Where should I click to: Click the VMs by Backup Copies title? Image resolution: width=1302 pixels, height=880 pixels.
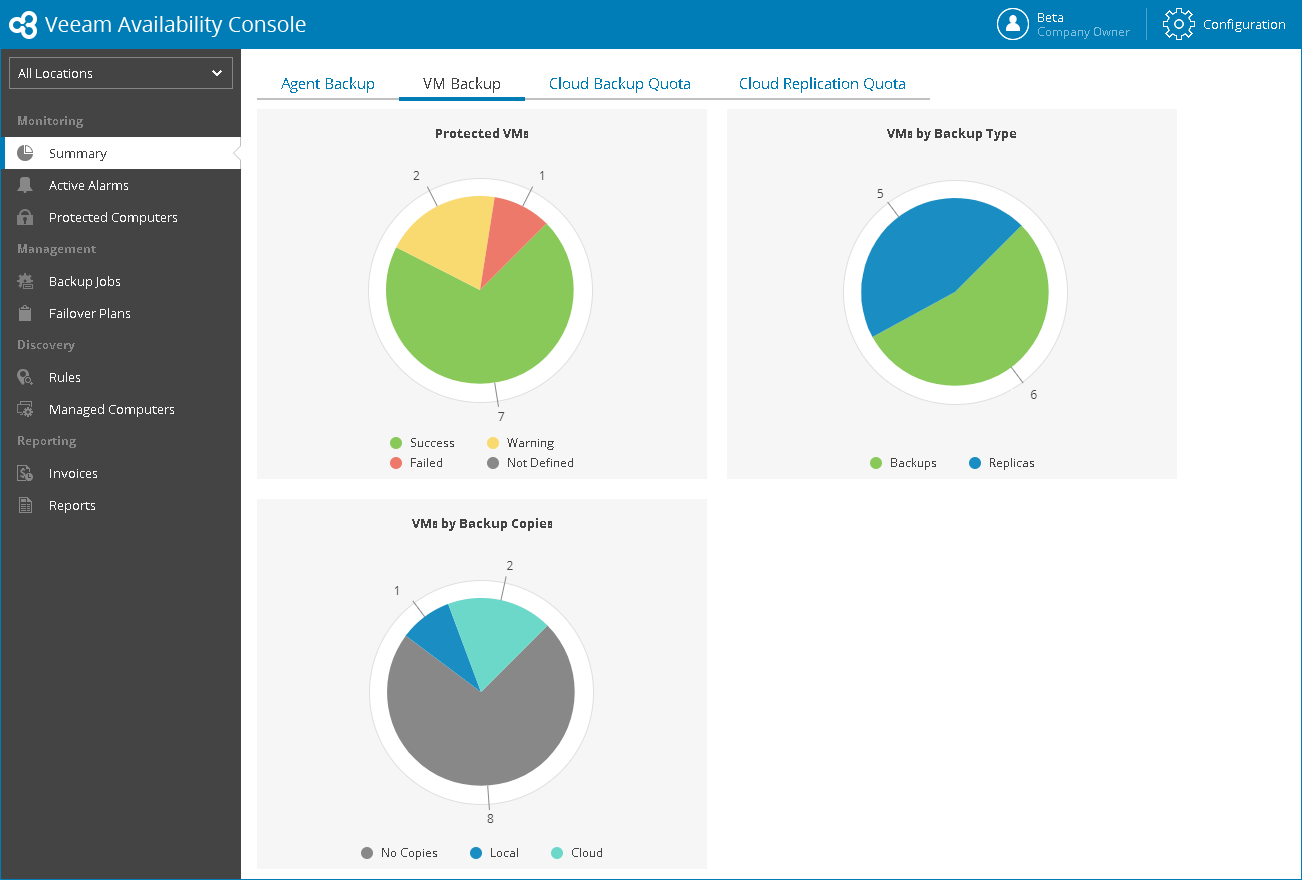point(482,523)
